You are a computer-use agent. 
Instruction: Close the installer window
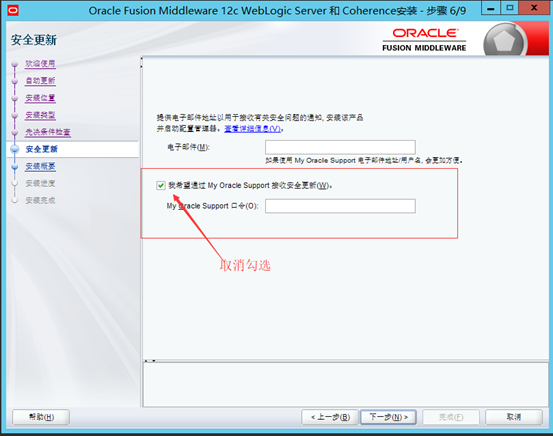pyautogui.click(x=534, y=8)
